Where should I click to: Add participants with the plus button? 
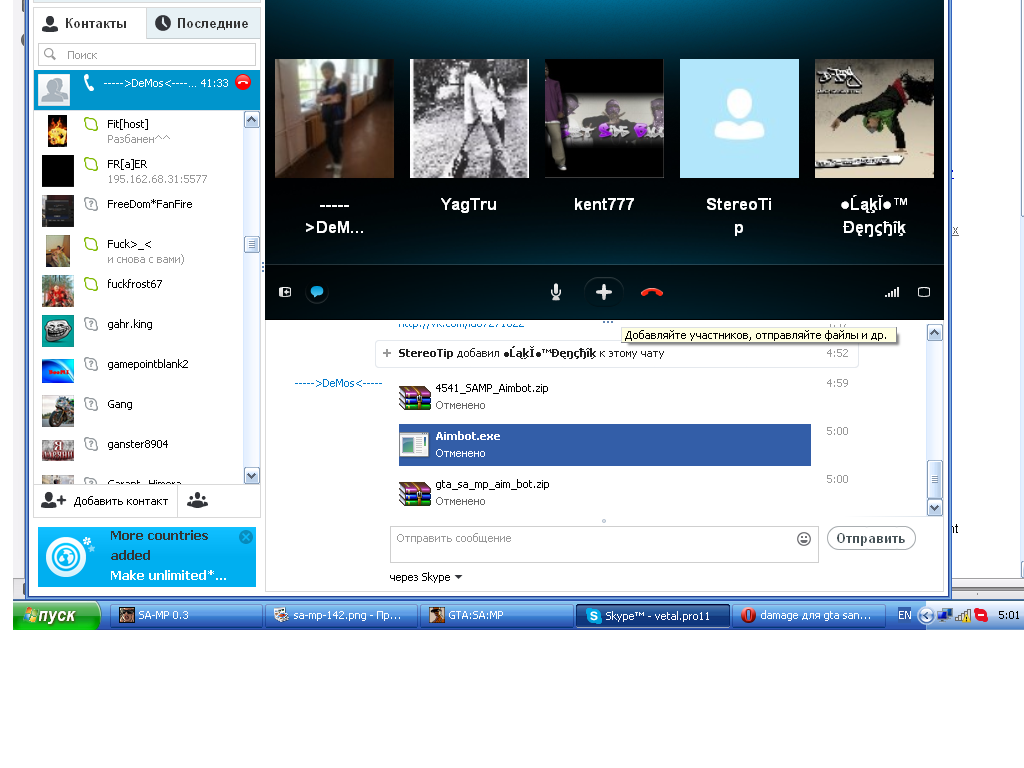(603, 292)
